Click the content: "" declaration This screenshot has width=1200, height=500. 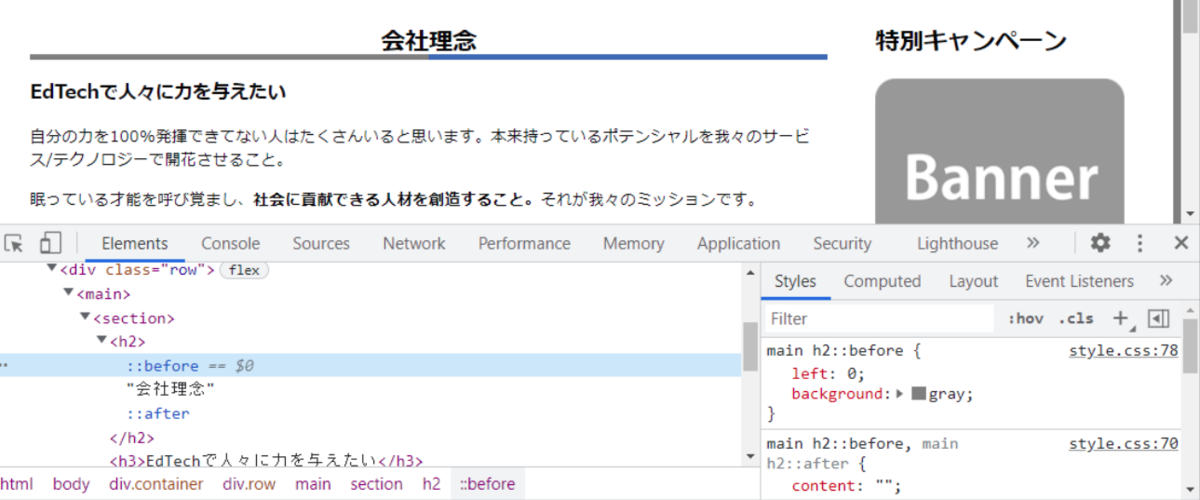click(846, 486)
